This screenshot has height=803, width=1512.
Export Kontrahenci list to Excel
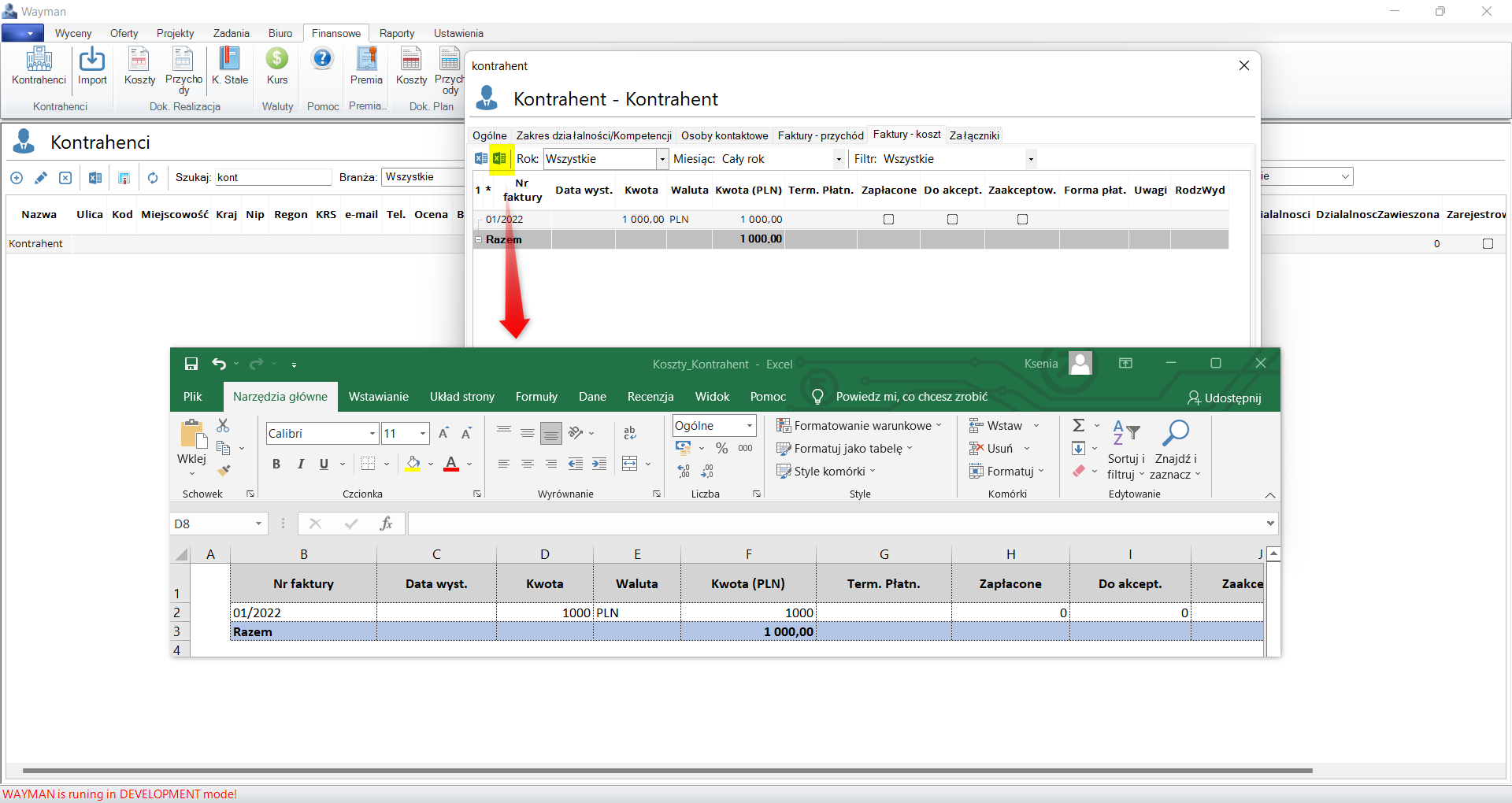95,178
